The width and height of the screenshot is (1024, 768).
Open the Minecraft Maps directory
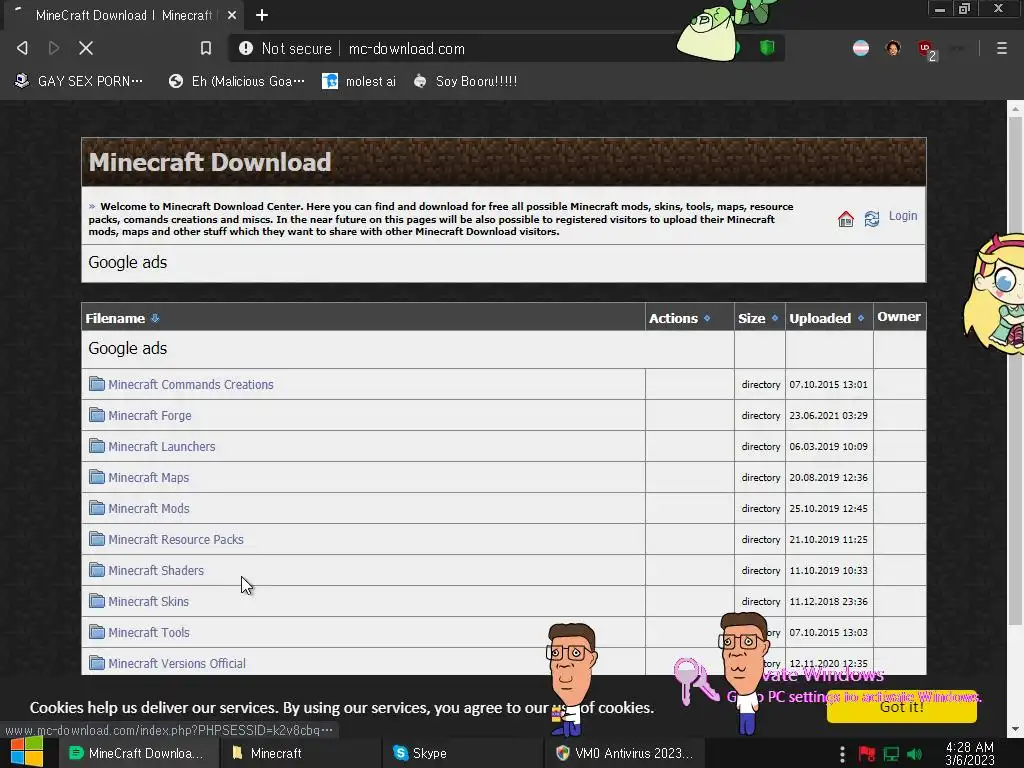coord(148,477)
